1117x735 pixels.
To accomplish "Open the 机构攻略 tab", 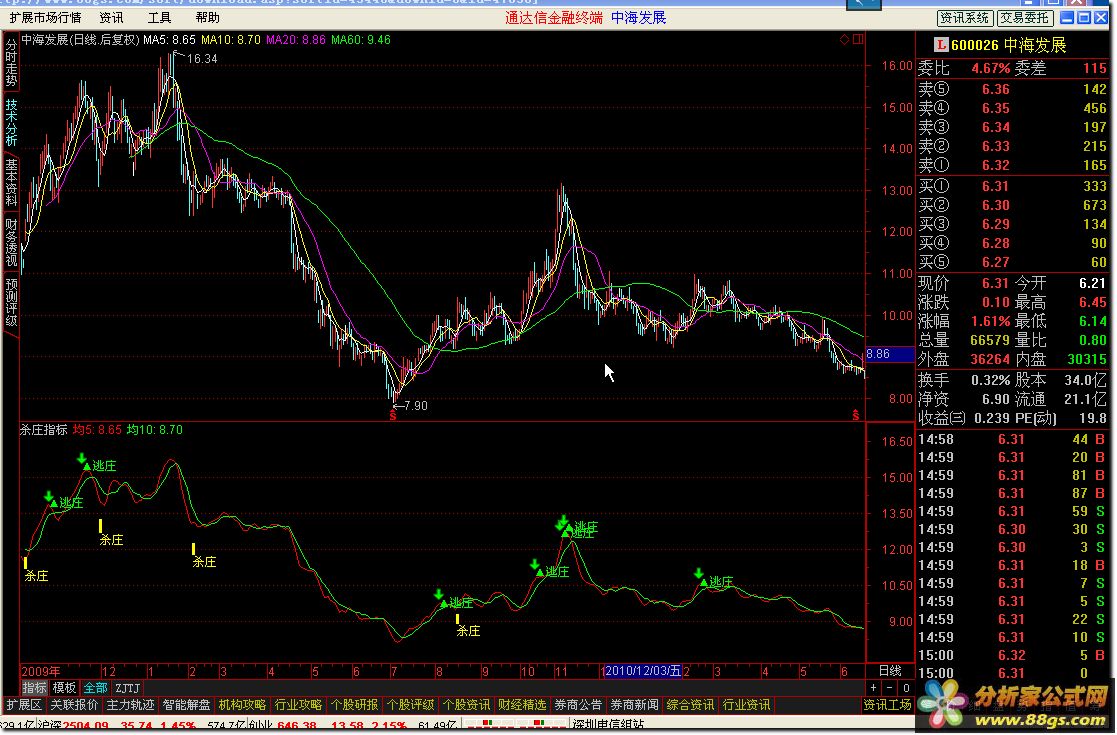I will pyautogui.click(x=242, y=705).
